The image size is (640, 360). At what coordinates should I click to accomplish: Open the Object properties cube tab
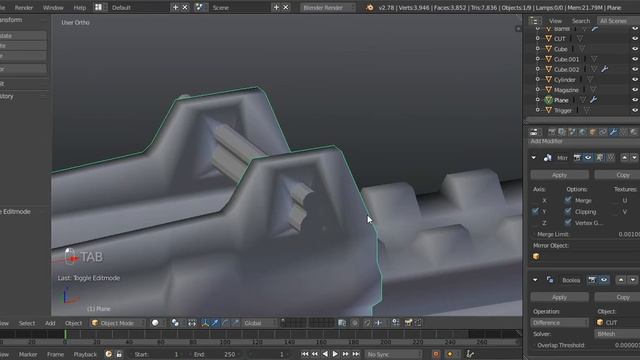click(x=593, y=132)
